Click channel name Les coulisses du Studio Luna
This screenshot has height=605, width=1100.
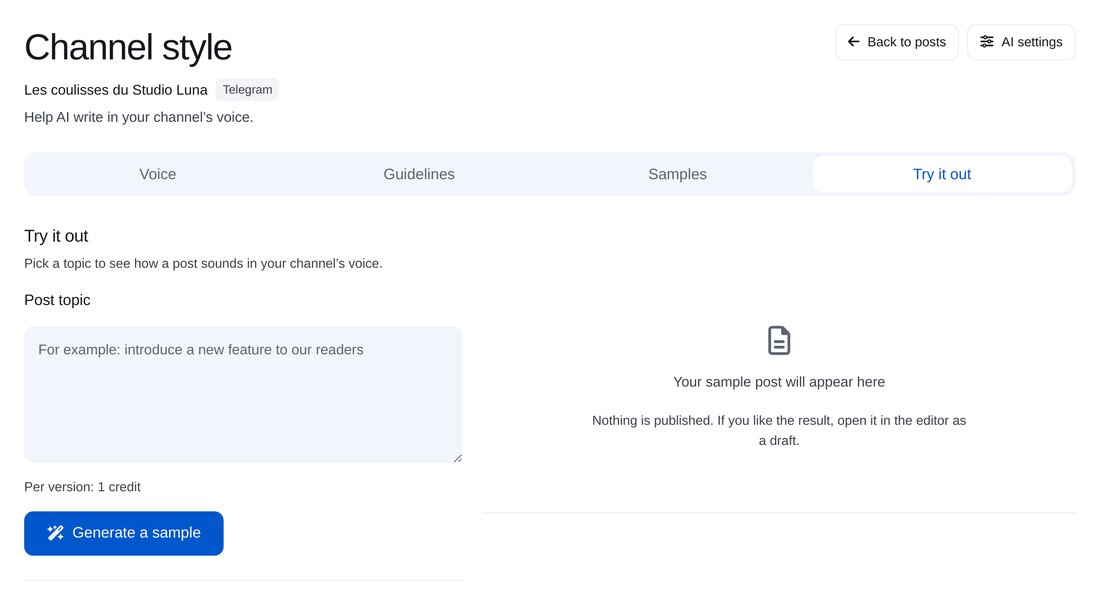[x=116, y=90]
